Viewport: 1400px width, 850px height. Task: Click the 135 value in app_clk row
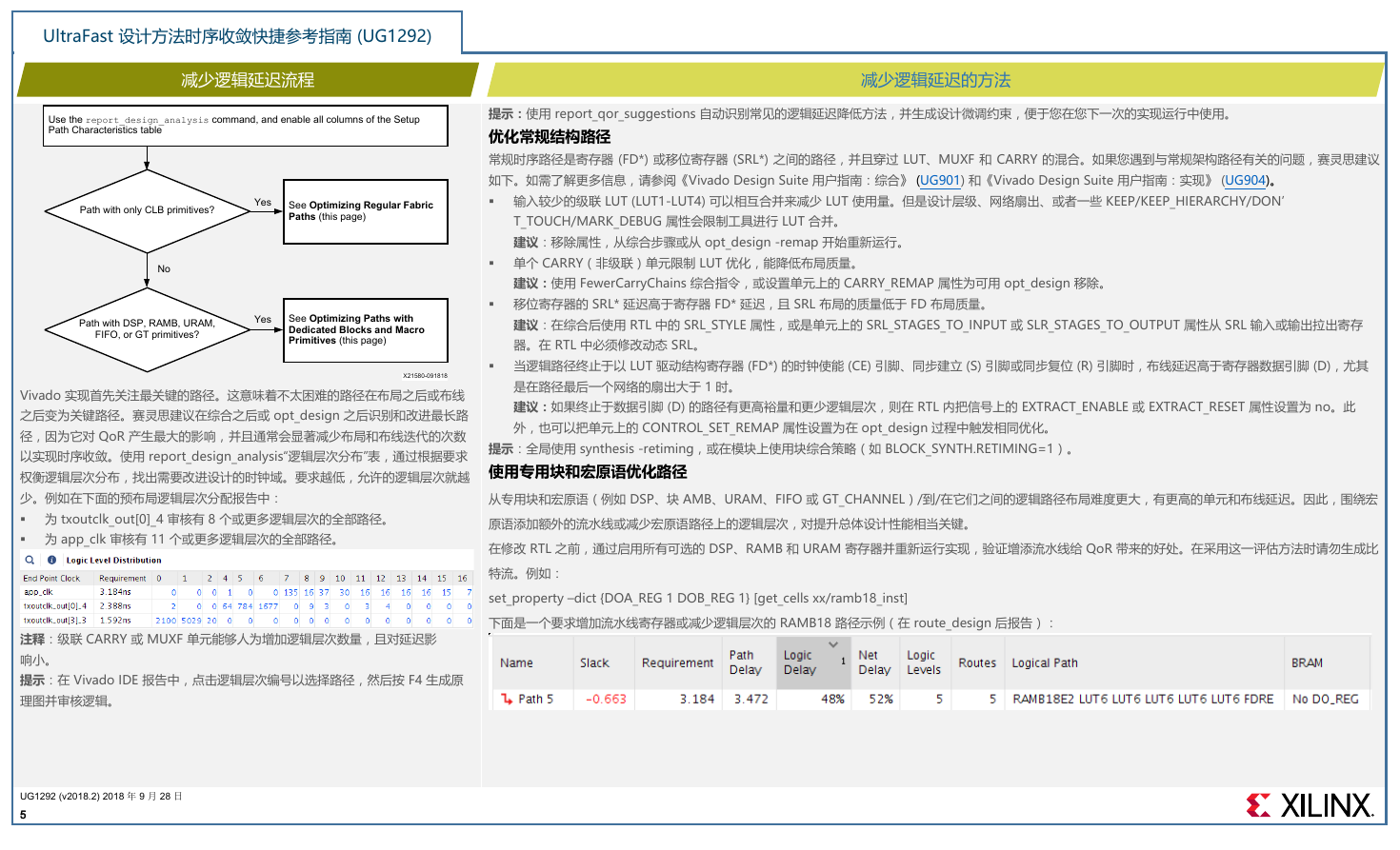(x=290, y=592)
